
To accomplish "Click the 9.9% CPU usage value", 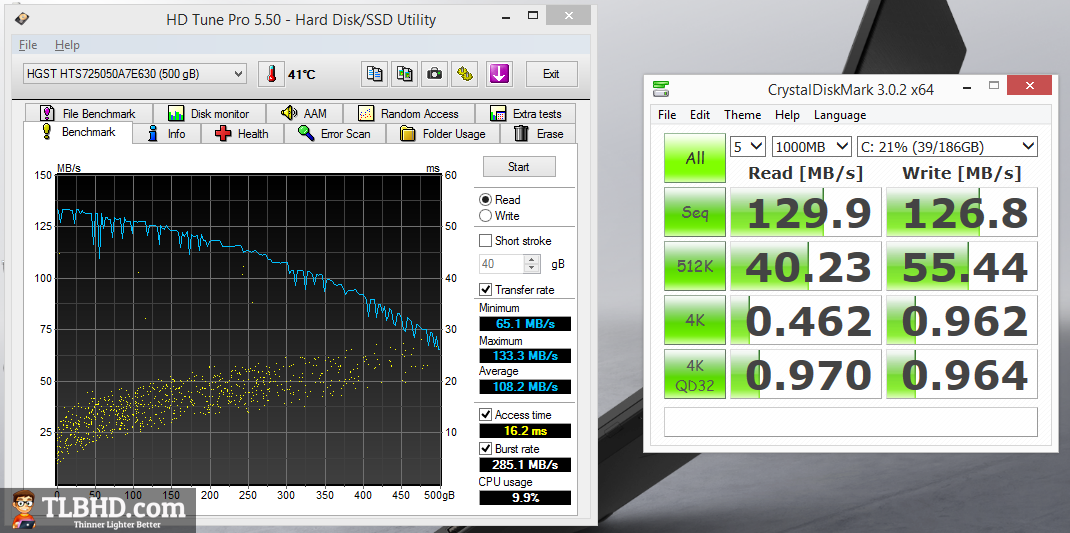I will pos(525,498).
